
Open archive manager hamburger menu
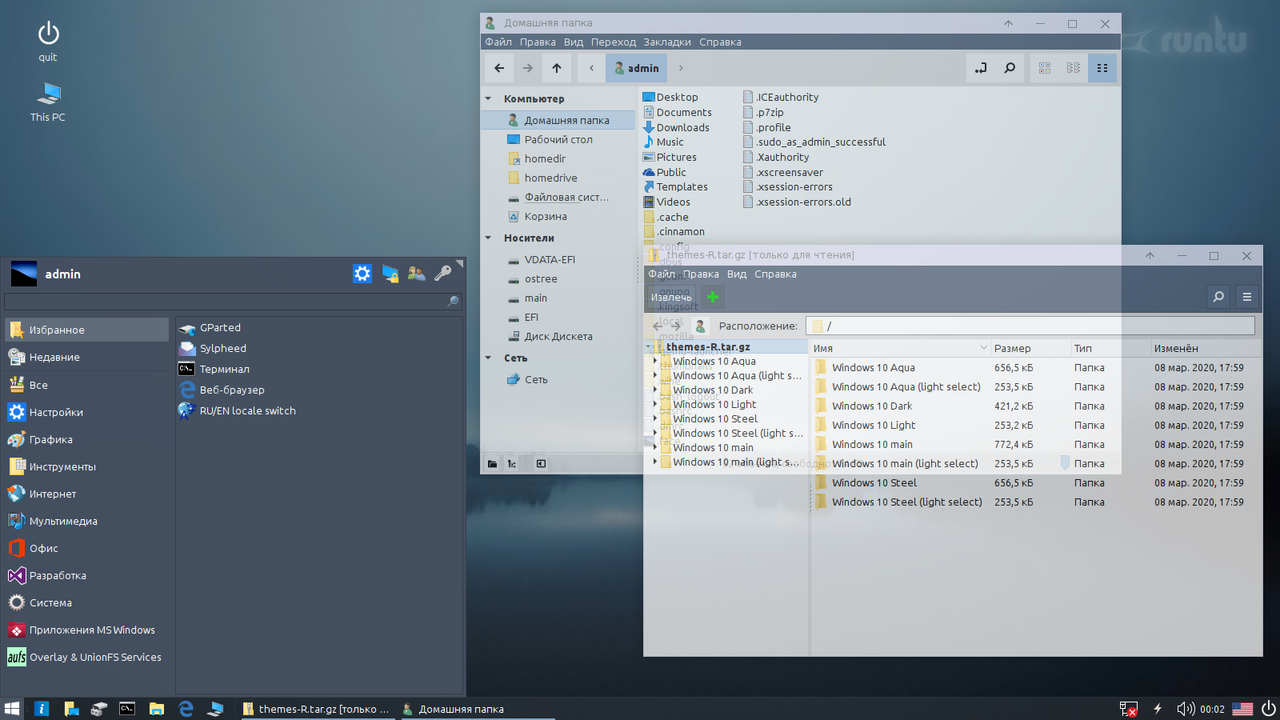pyautogui.click(x=1247, y=297)
